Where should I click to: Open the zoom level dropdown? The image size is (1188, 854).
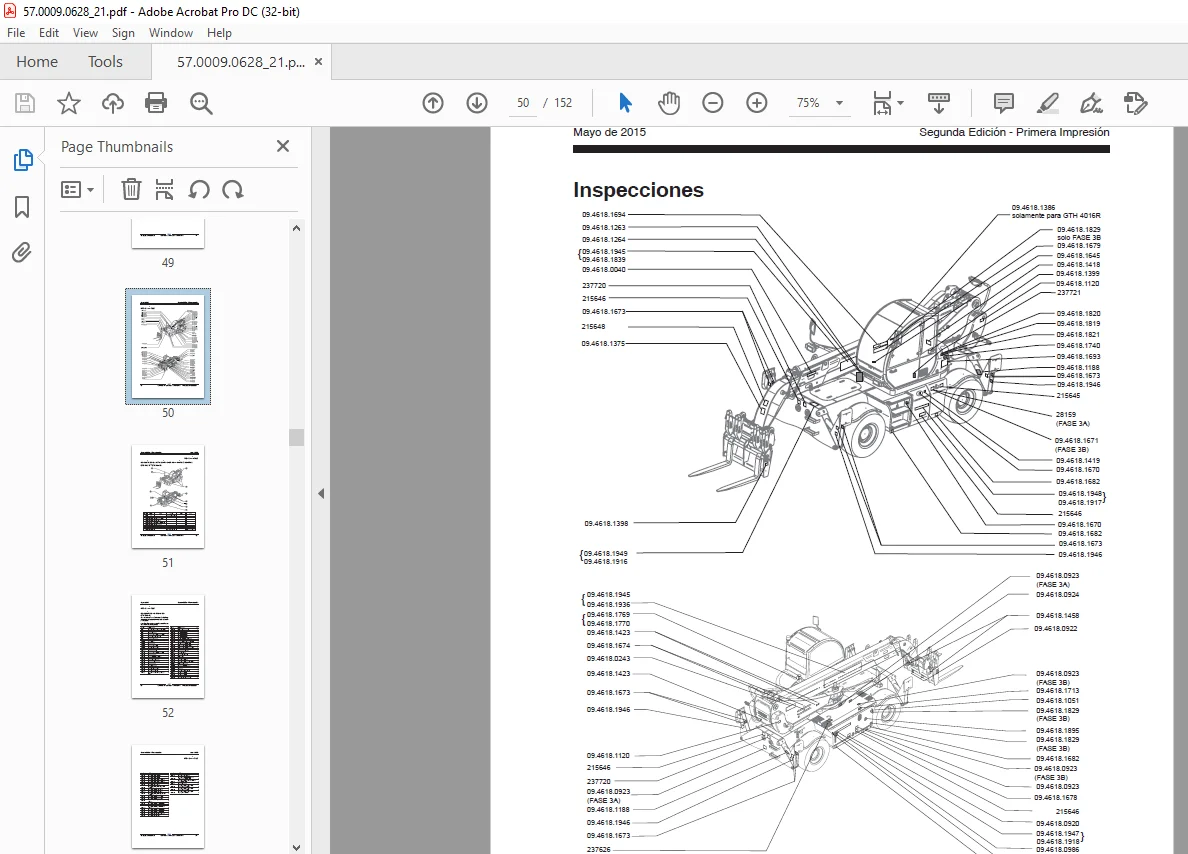[839, 103]
